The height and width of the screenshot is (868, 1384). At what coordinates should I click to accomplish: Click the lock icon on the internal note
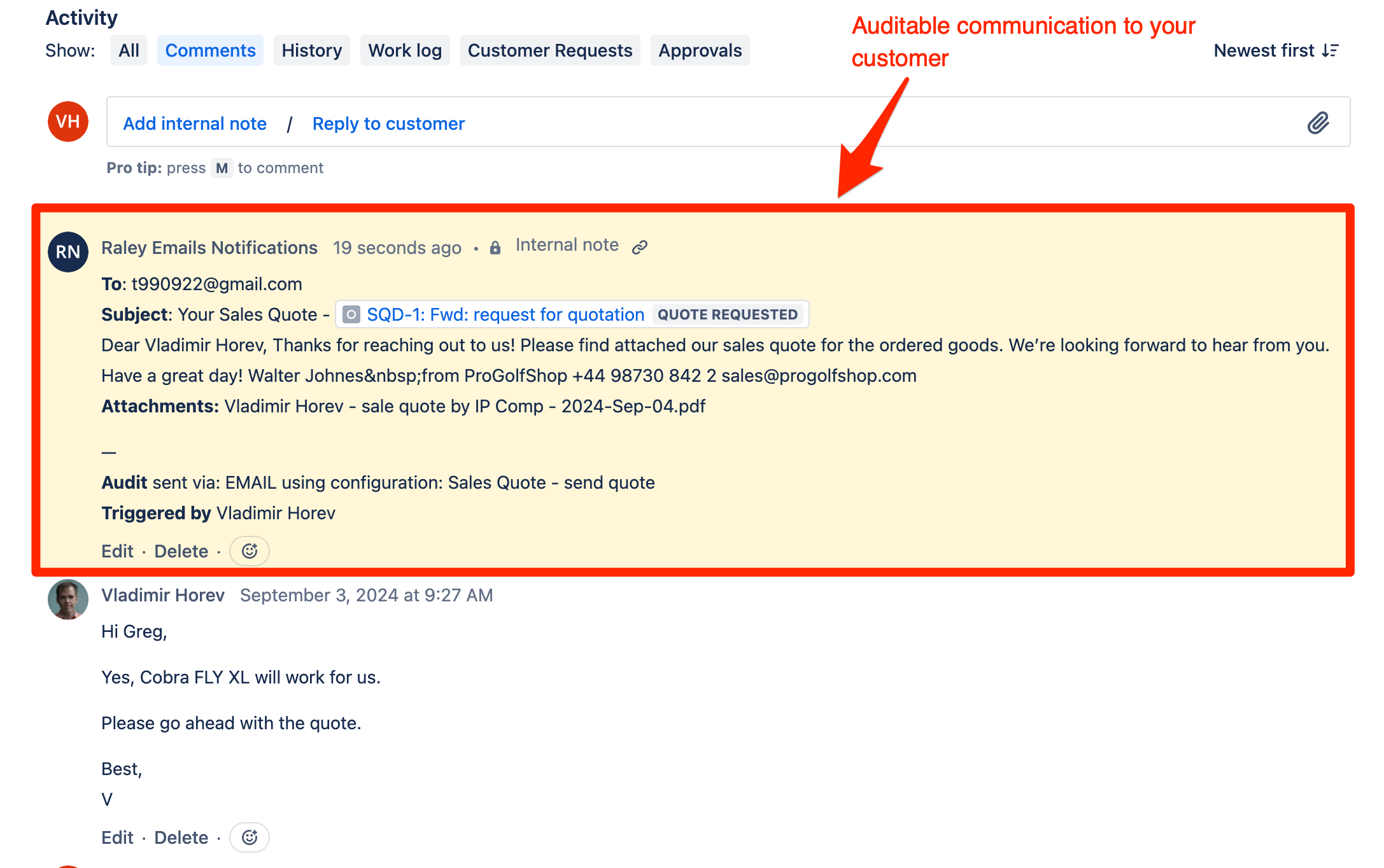click(495, 247)
